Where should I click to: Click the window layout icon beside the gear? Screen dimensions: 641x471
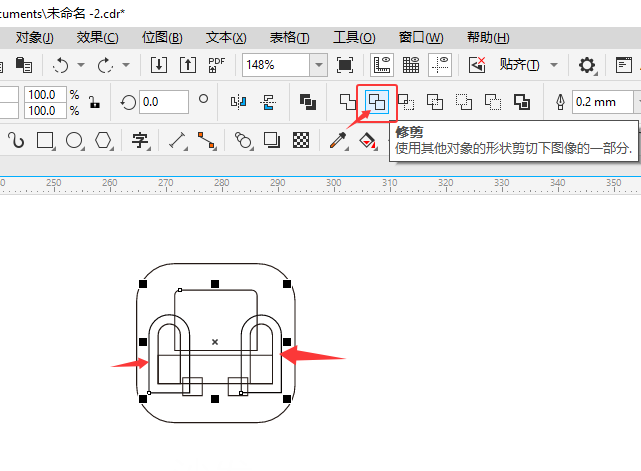(x=624, y=65)
